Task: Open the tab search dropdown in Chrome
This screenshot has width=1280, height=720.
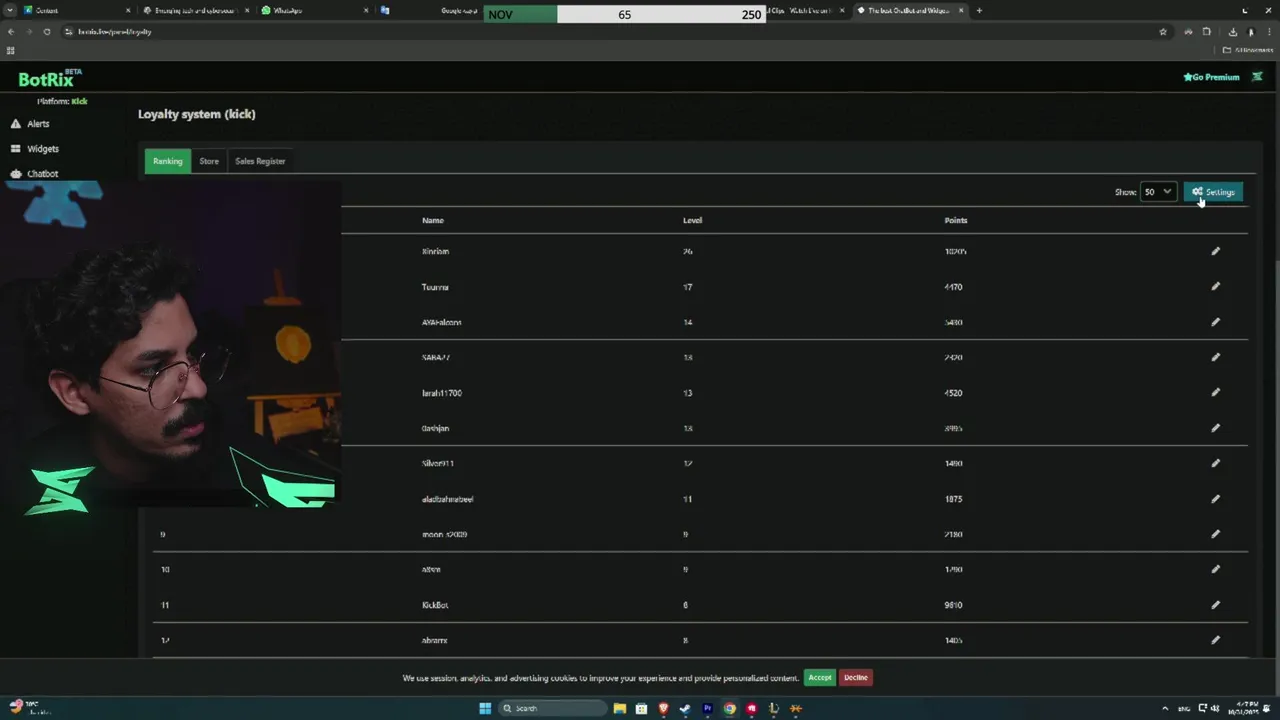Action: click(10, 10)
